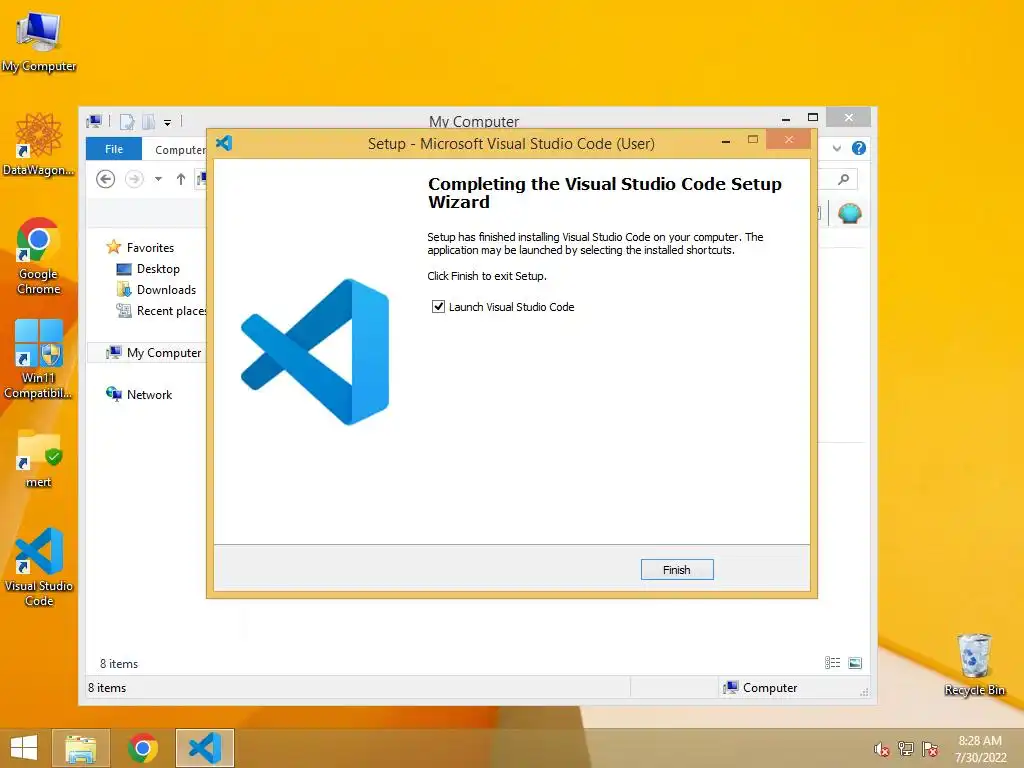Open DataWagon desktop shortcut
The image size is (1024, 768).
click(39, 144)
